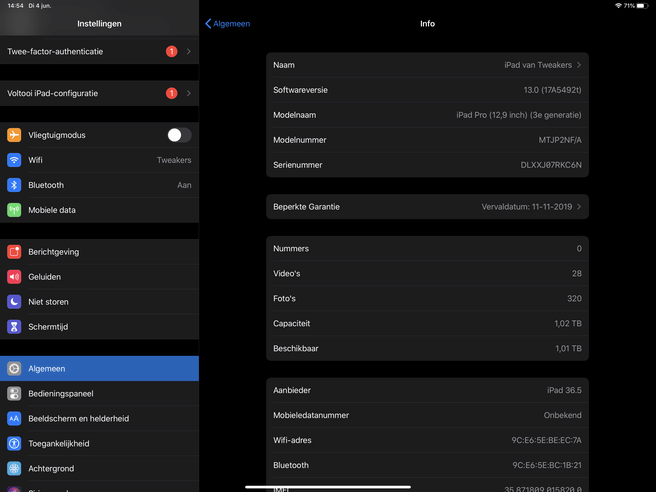Screen dimensions: 656x492
Task: Tap the Bedieningspaneel switches icon
Action: coord(14,394)
